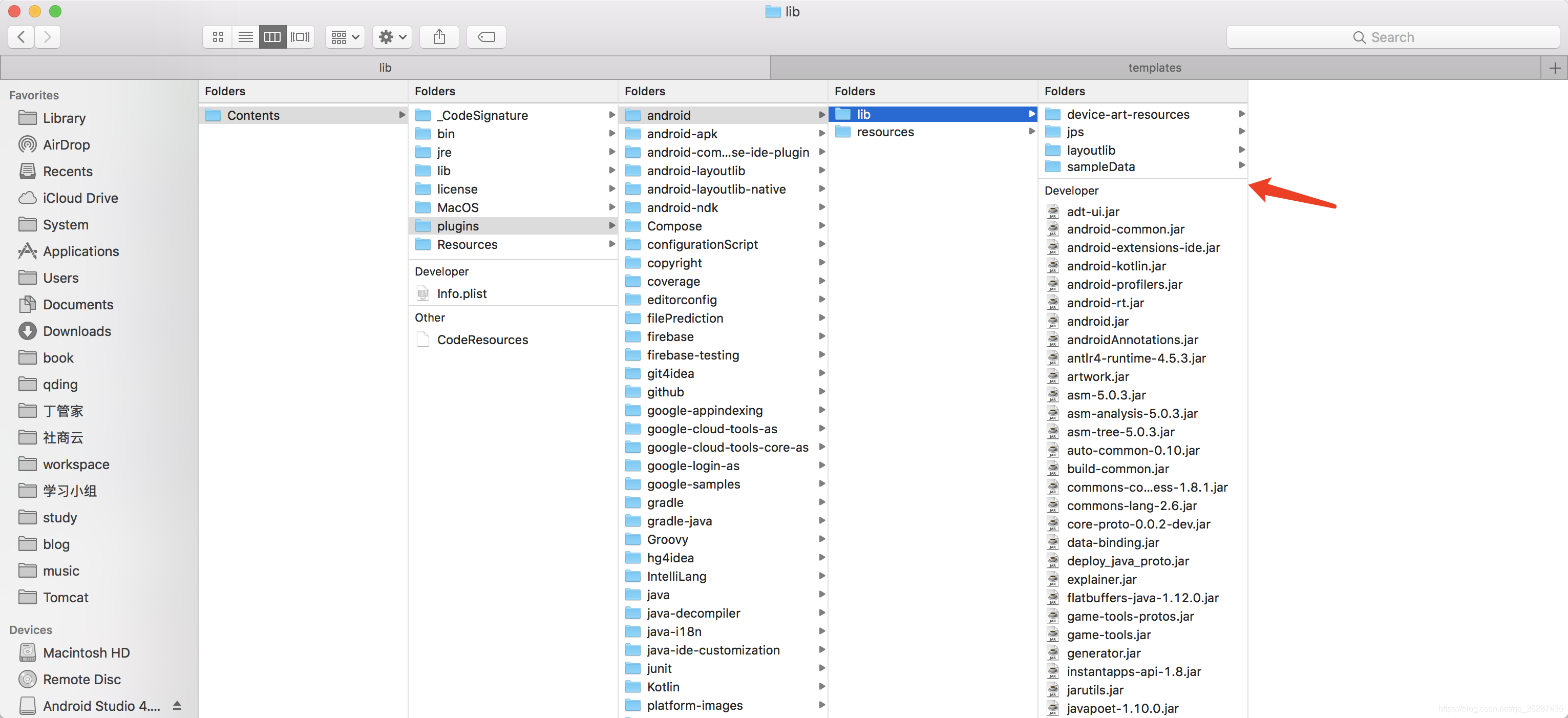
Task: Switch to column view
Action: click(x=273, y=37)
